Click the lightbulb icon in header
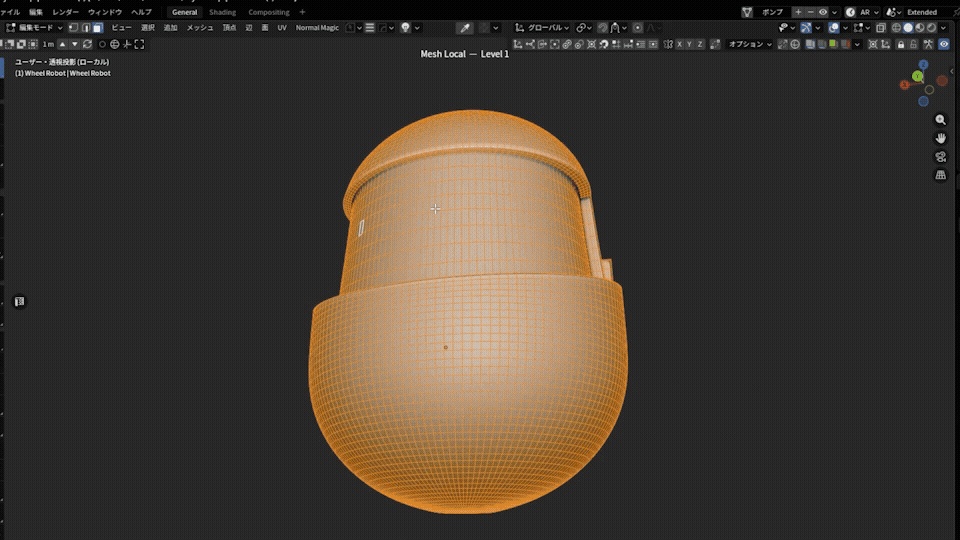 click(405, 28)
